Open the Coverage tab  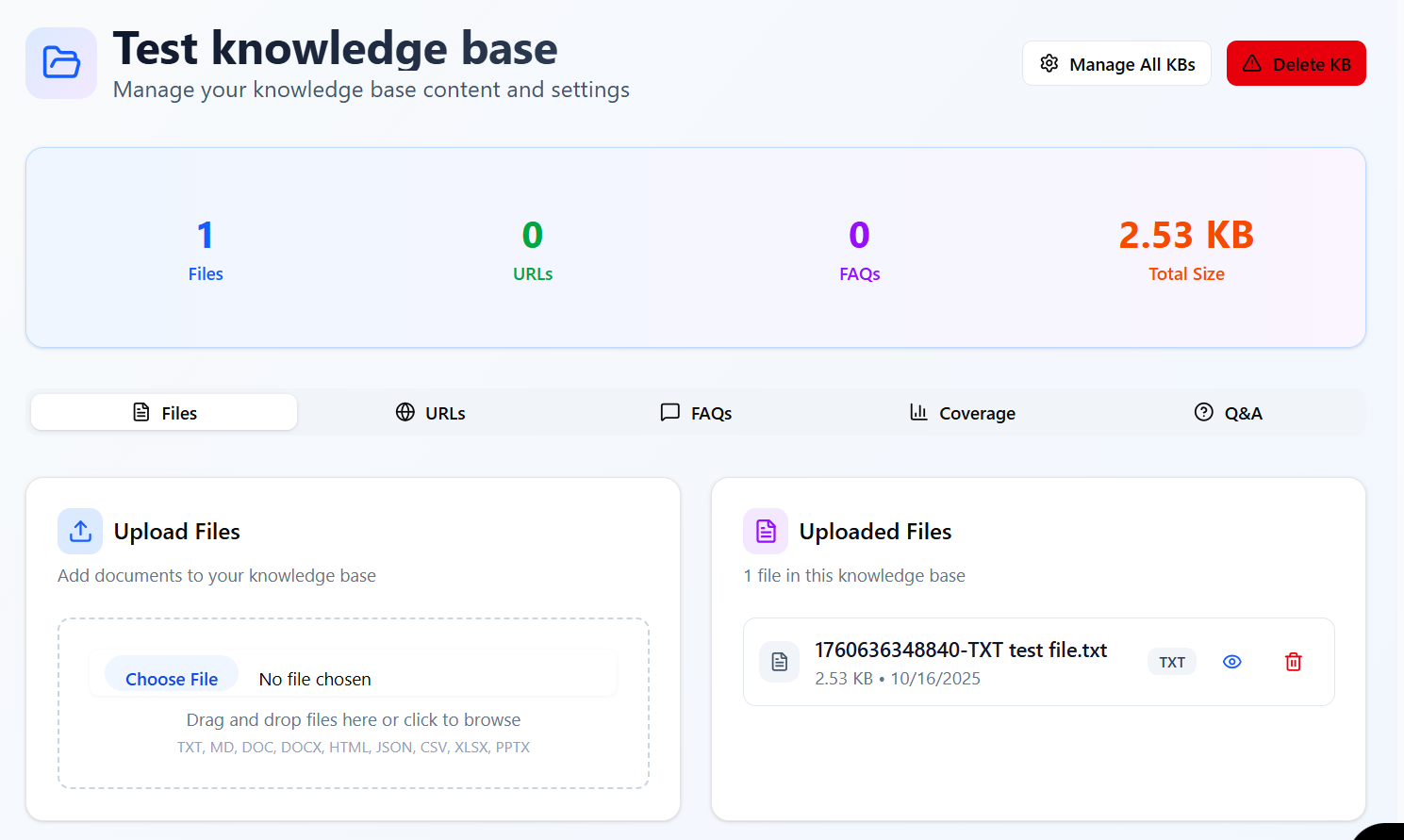961,412
